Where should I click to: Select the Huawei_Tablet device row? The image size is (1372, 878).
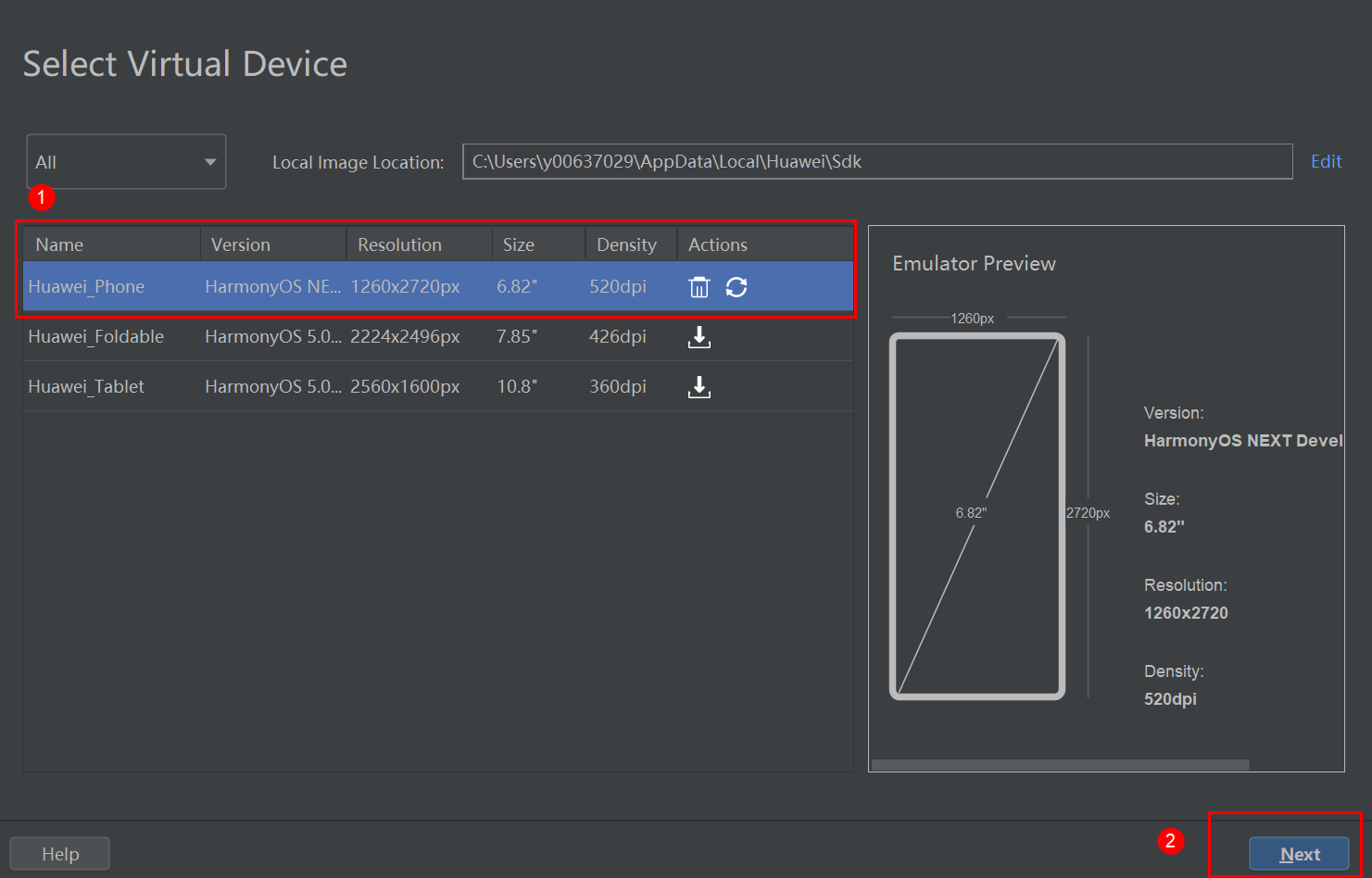(x=438, y=386)
